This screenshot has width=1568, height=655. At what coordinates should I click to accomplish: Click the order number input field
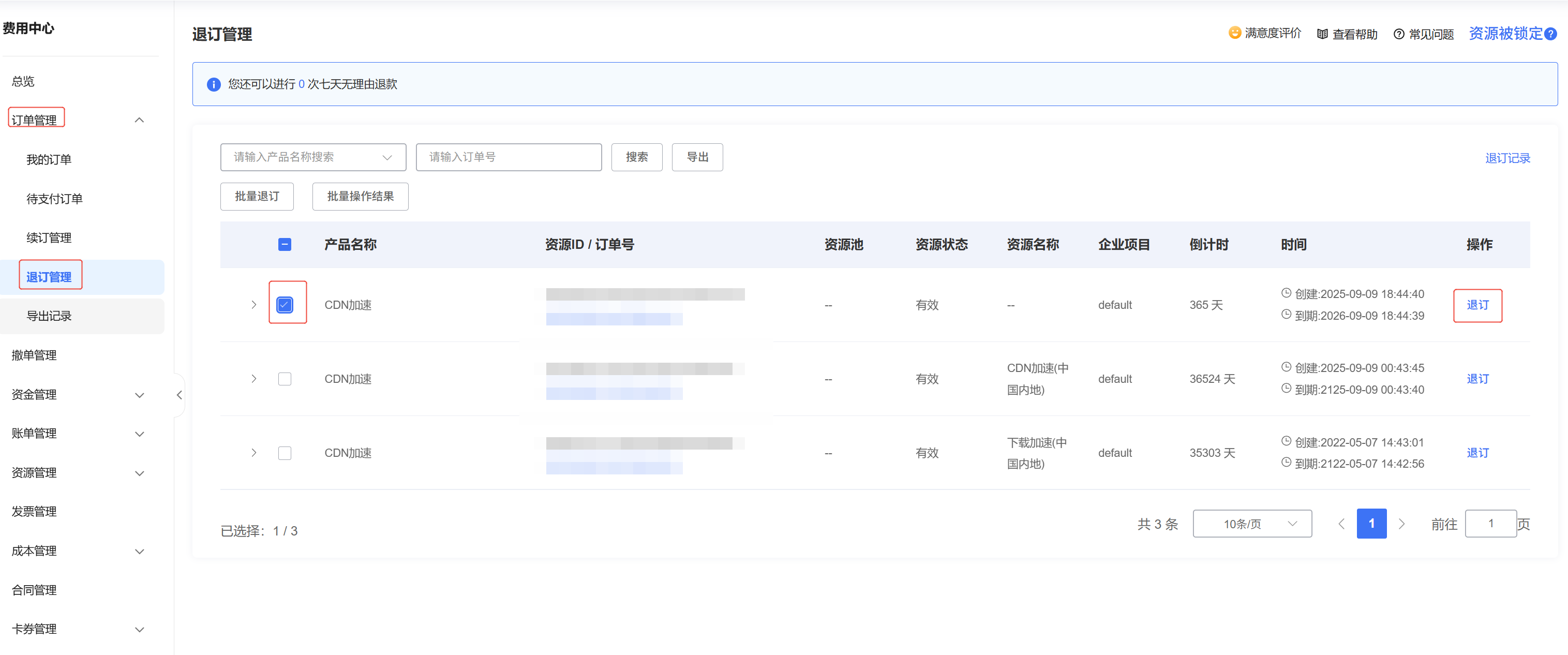[509, 157]
